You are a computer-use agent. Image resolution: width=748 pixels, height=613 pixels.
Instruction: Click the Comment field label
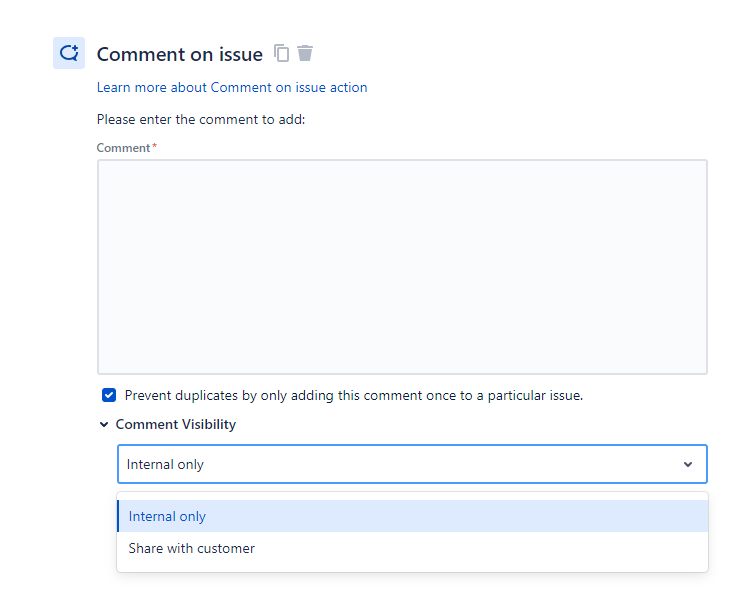[123, 148]
